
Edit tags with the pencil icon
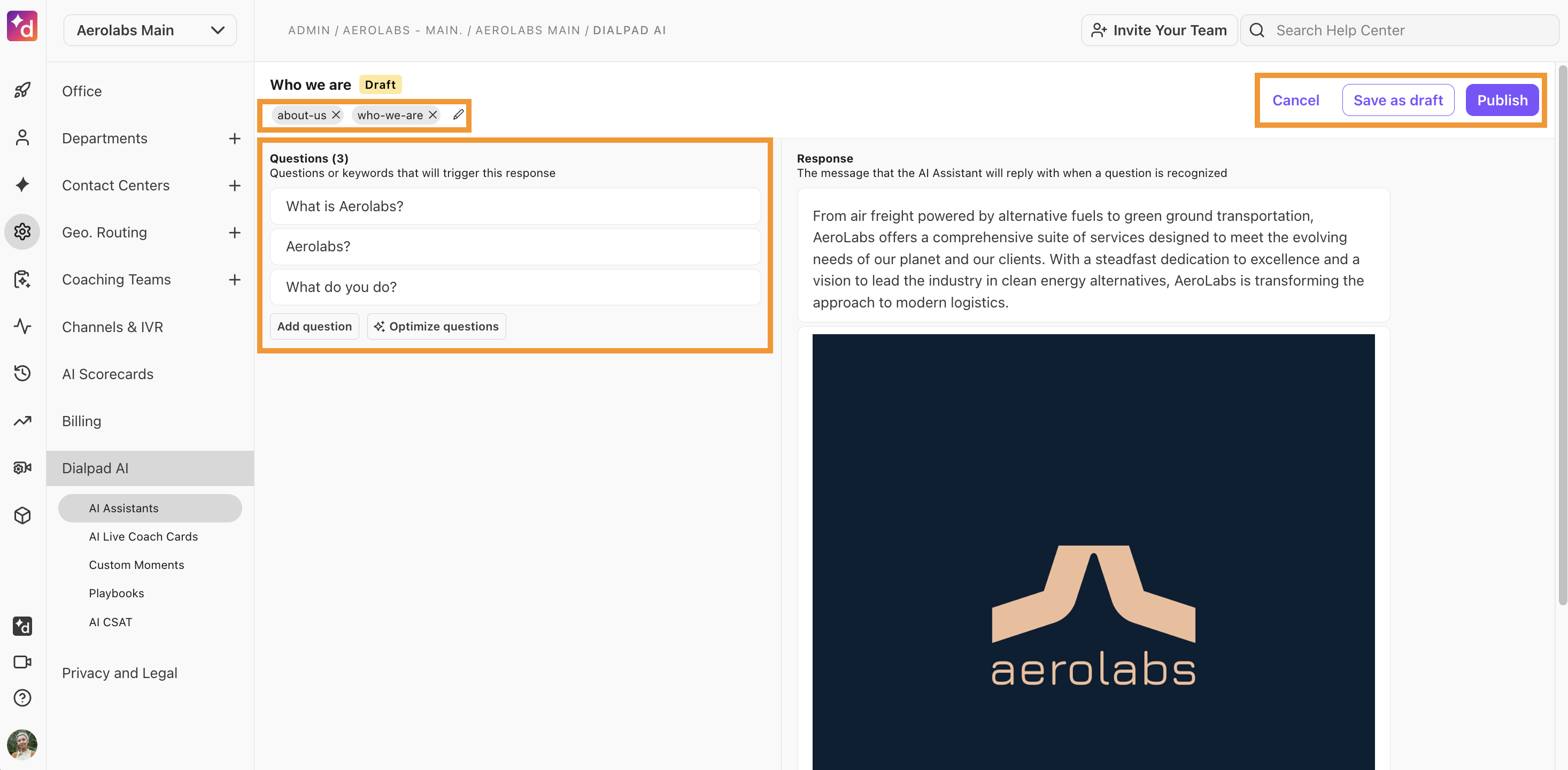[x=458, y=114]
